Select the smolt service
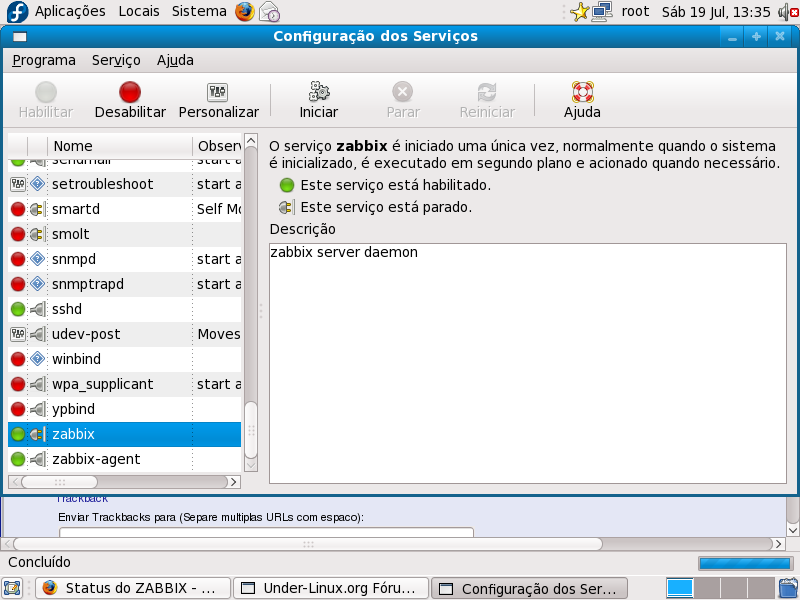The width and height of the screenshot is (800, 600). pos(124,234)
